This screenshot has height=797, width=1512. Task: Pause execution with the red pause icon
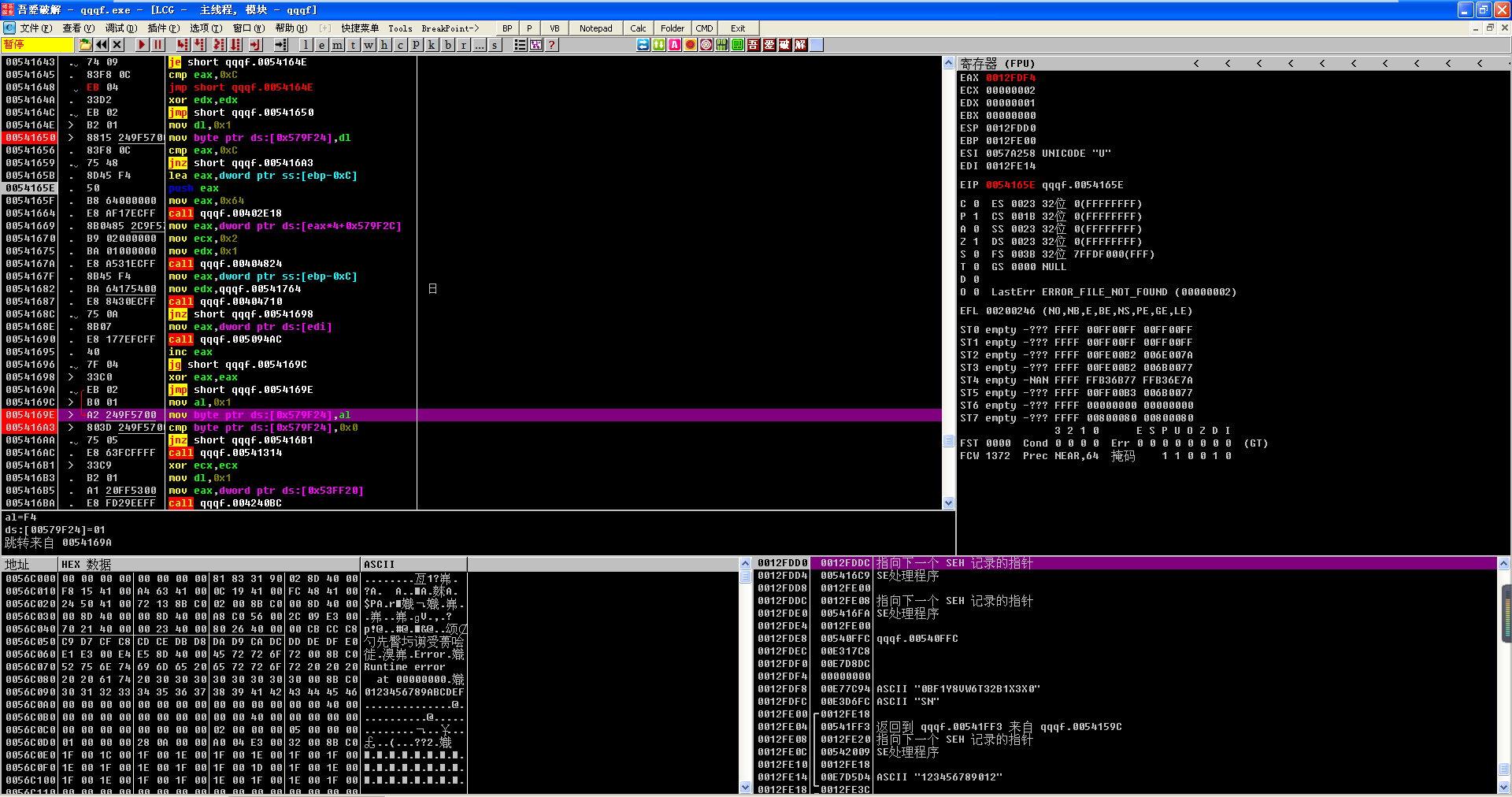[x=157, y=45]
